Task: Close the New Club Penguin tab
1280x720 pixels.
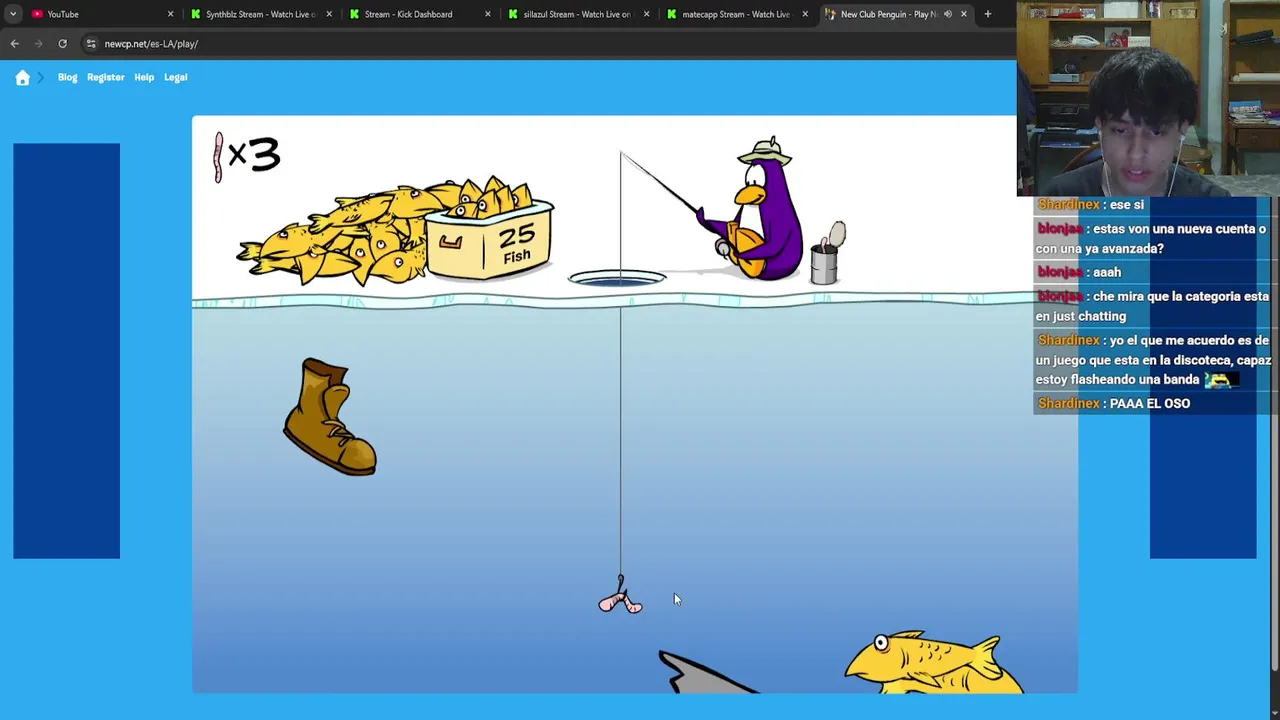Action: point(963,14)
